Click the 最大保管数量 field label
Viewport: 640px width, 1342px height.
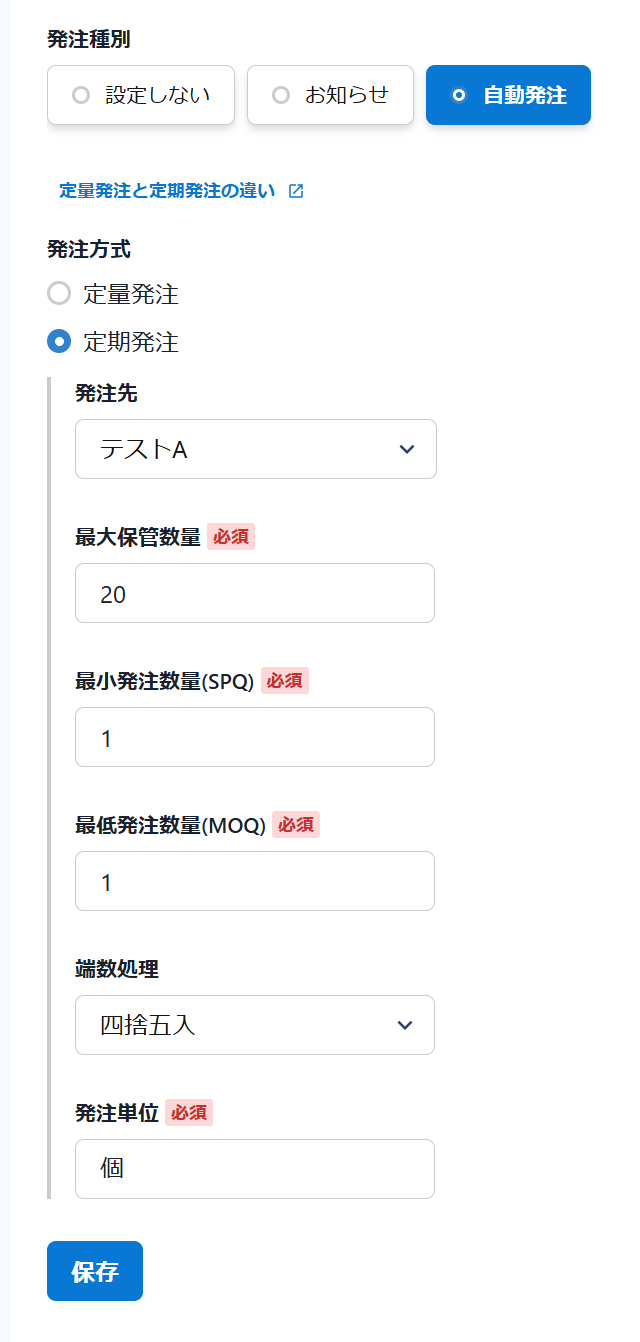coord(138,537)
